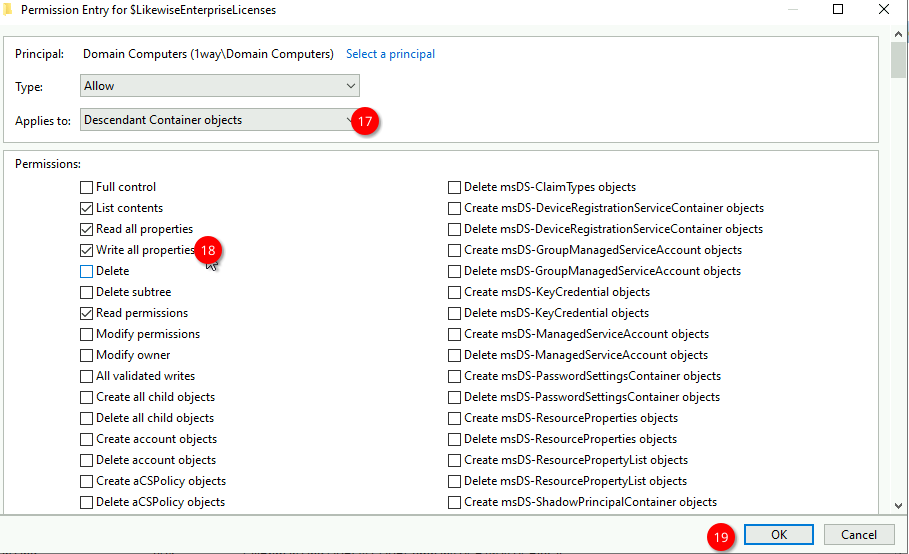Check Delete msDS-ClaimTypes objects
This screenshot has height=554, width=909.
pyautogui.click(x=454, y=187)
